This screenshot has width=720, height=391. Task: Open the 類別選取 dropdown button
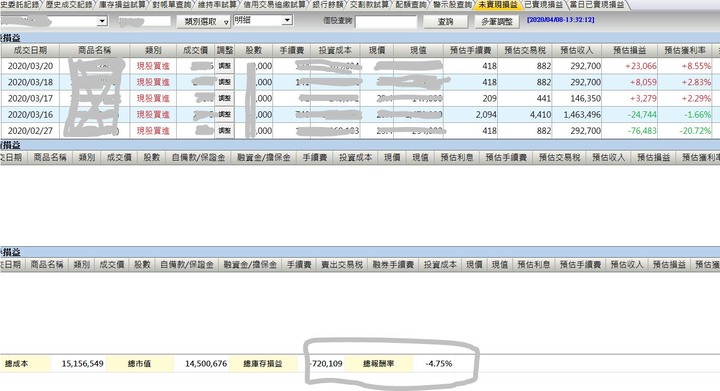[x=203, y=22]
